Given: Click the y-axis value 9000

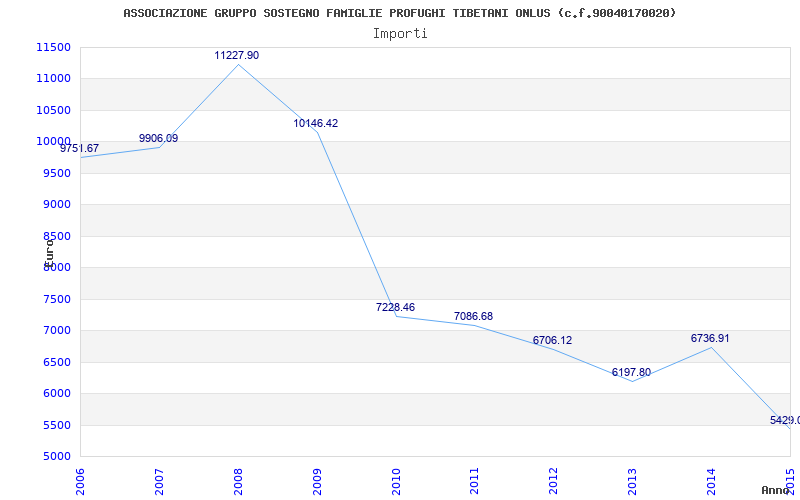Looking at the screenshot, I should (x=56, y=205).
